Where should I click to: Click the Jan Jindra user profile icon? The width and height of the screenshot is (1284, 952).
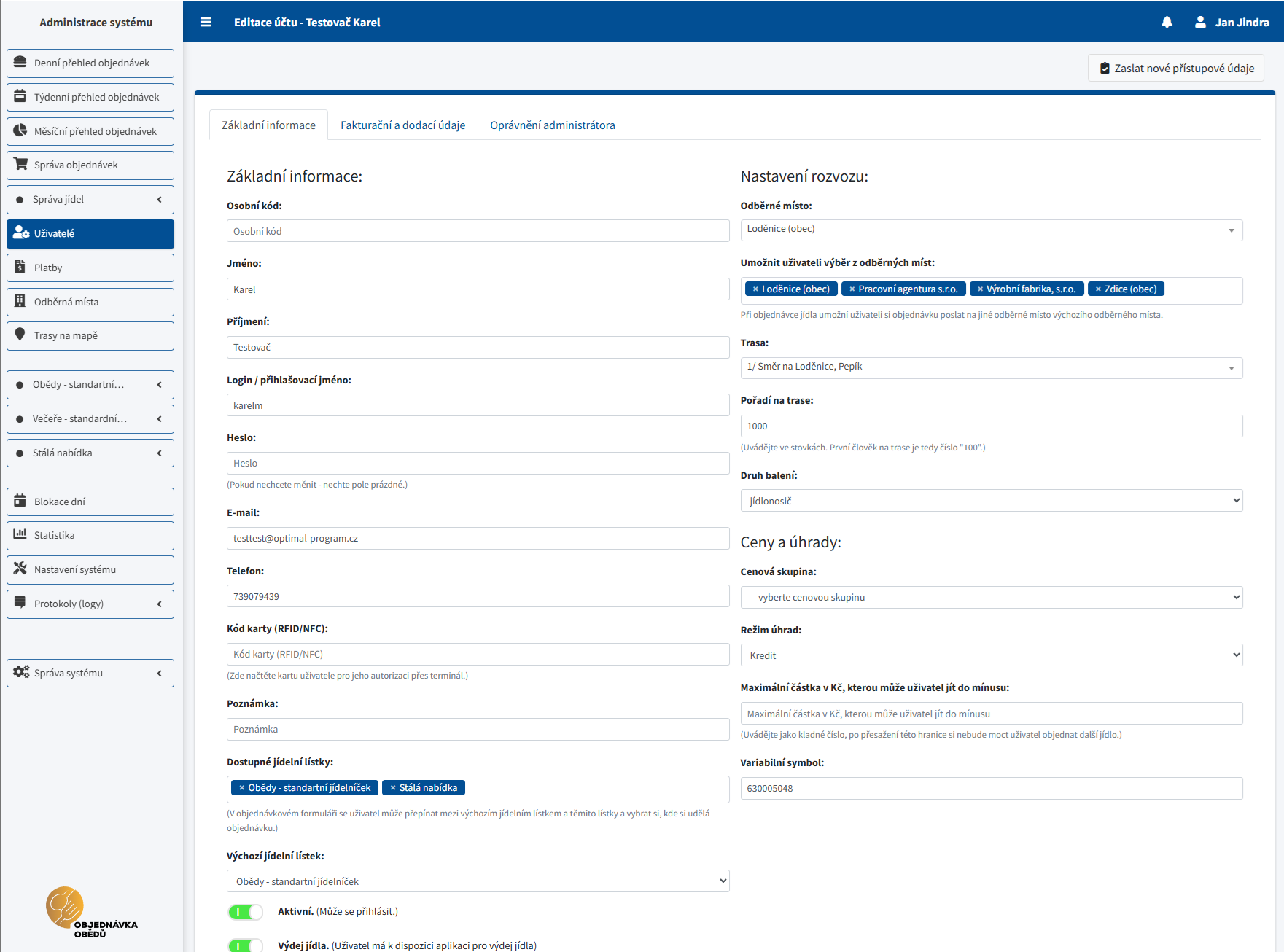tap(1200, 22)
